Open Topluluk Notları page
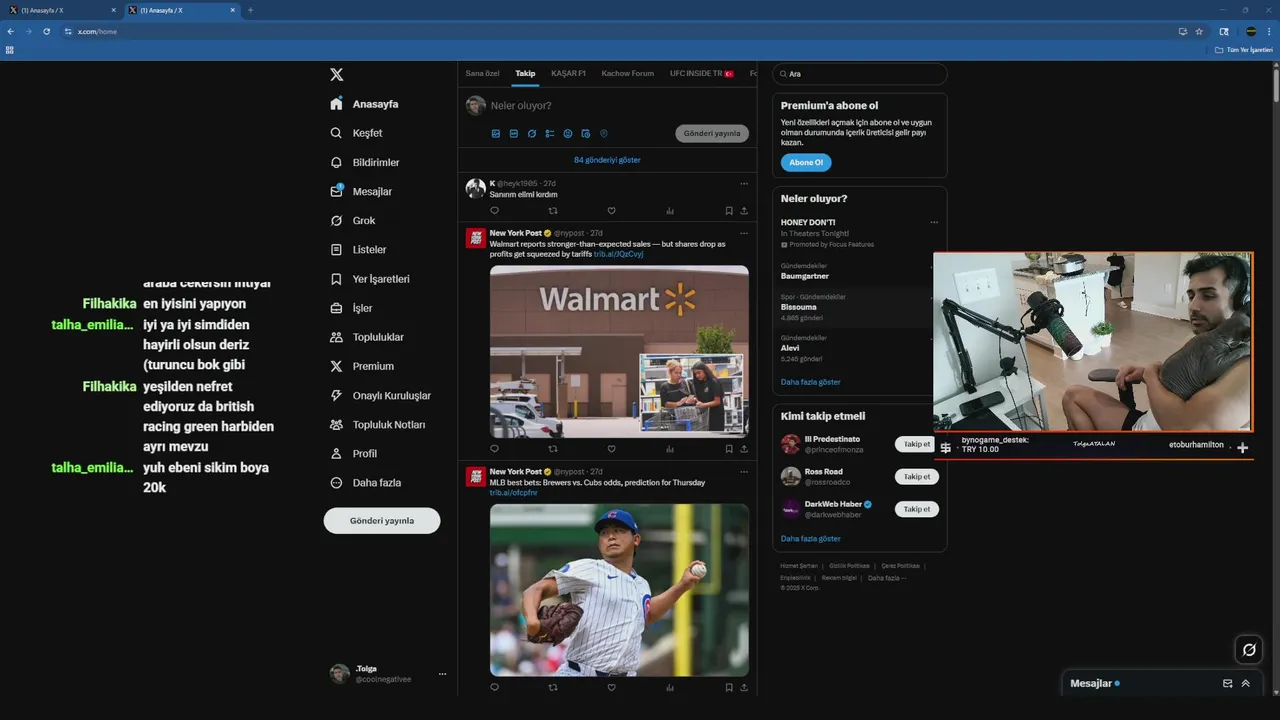Viewport: 1280px width, 720px height. (377, 424)
